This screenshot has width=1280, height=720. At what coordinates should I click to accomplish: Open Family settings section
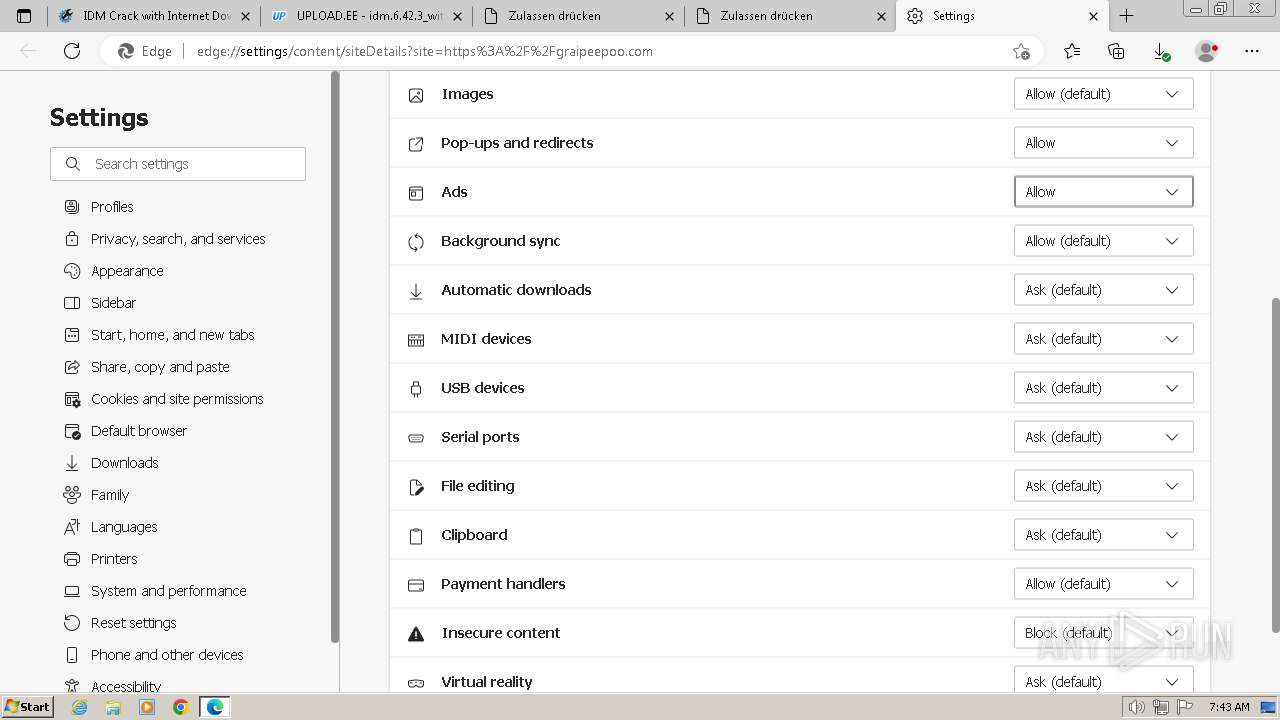pyautogui.click(x=110, y=495)
